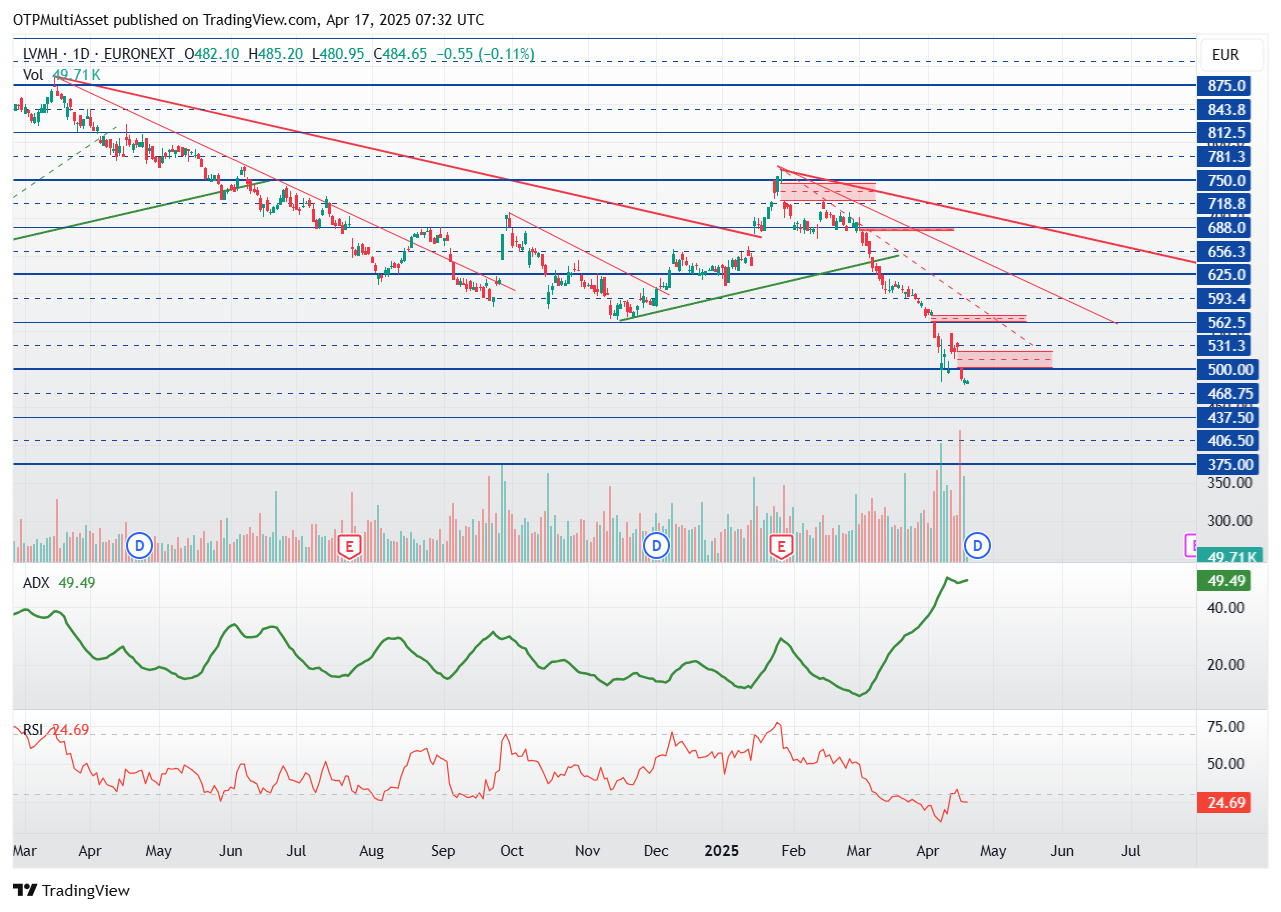Click the 500.00 price level label
The image size is (1281, 912).
1230,369
